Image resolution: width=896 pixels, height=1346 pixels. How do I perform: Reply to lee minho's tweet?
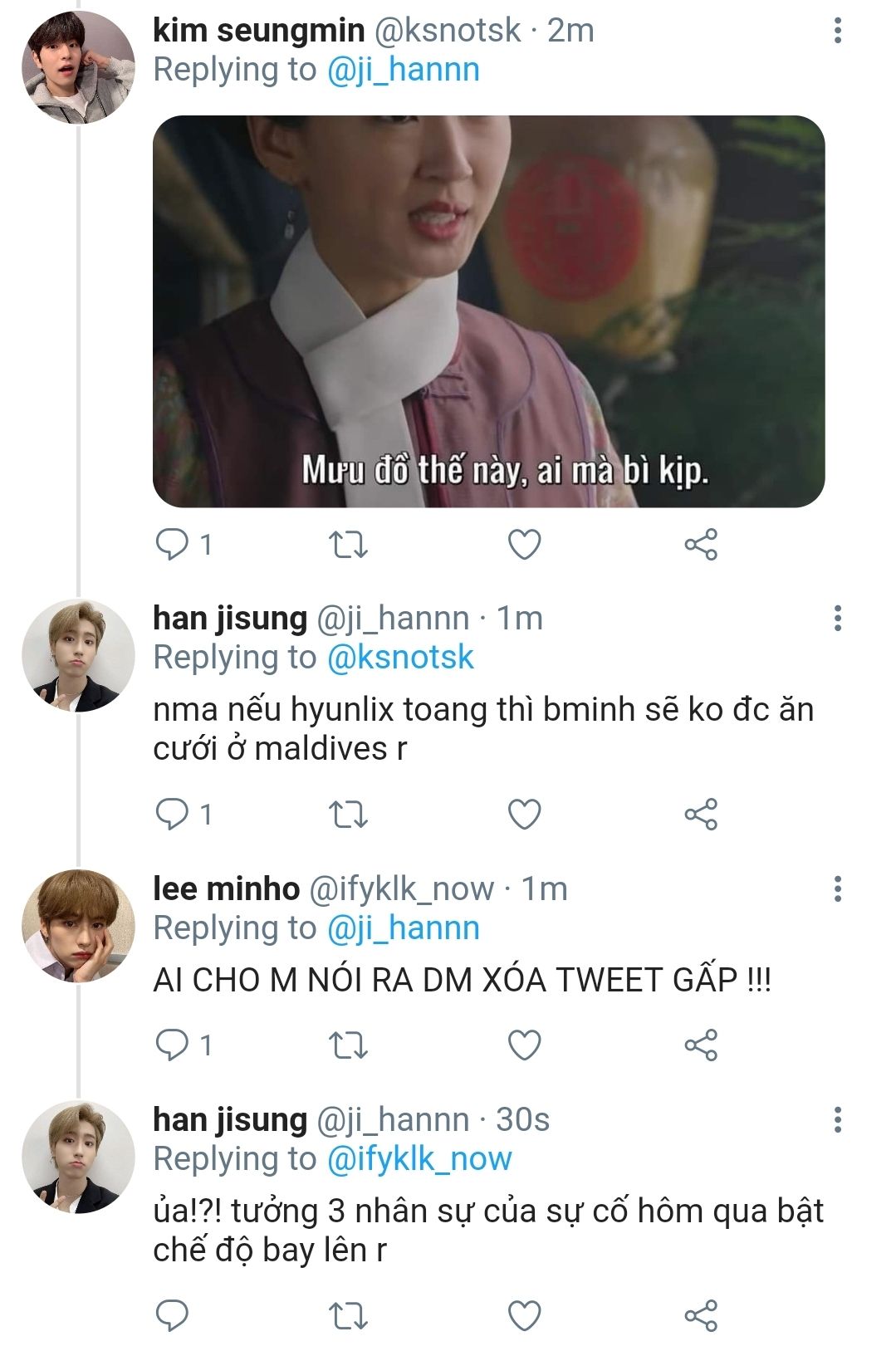point(173,1045)
